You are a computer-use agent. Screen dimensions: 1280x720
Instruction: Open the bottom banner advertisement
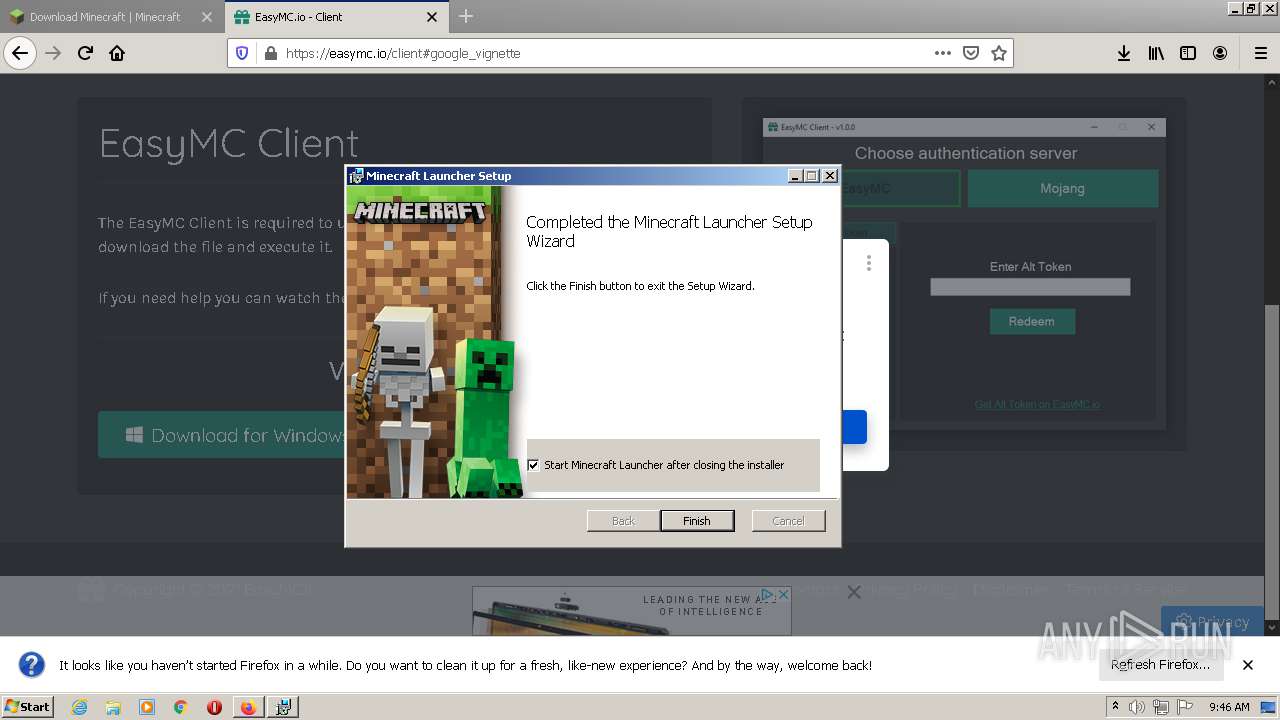click(631, 611)
